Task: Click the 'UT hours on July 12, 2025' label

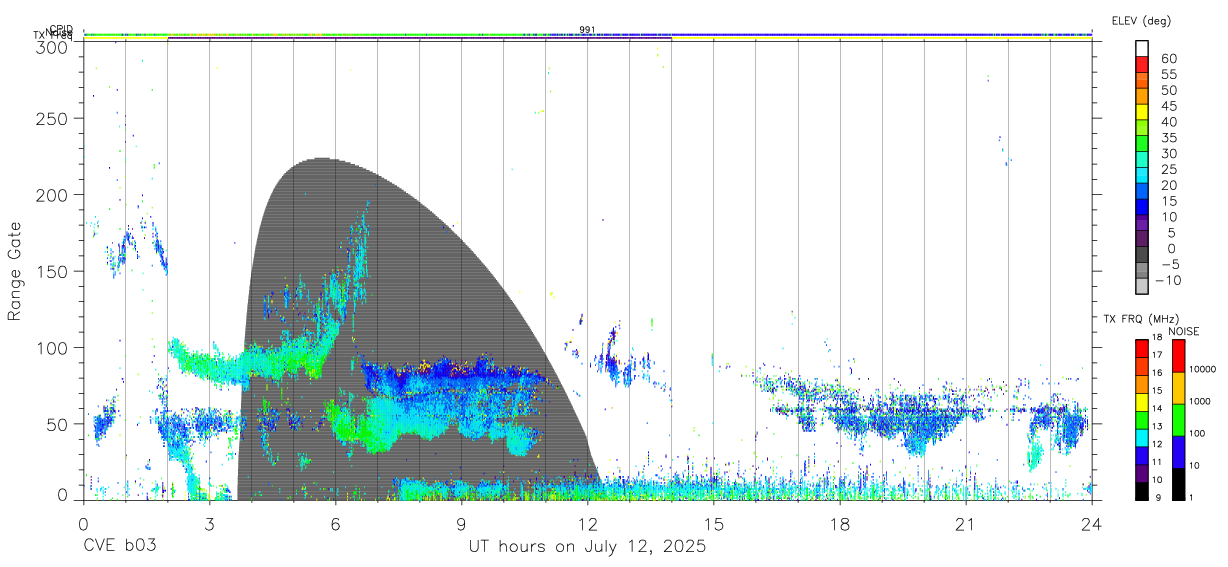Action: [587, 547]
